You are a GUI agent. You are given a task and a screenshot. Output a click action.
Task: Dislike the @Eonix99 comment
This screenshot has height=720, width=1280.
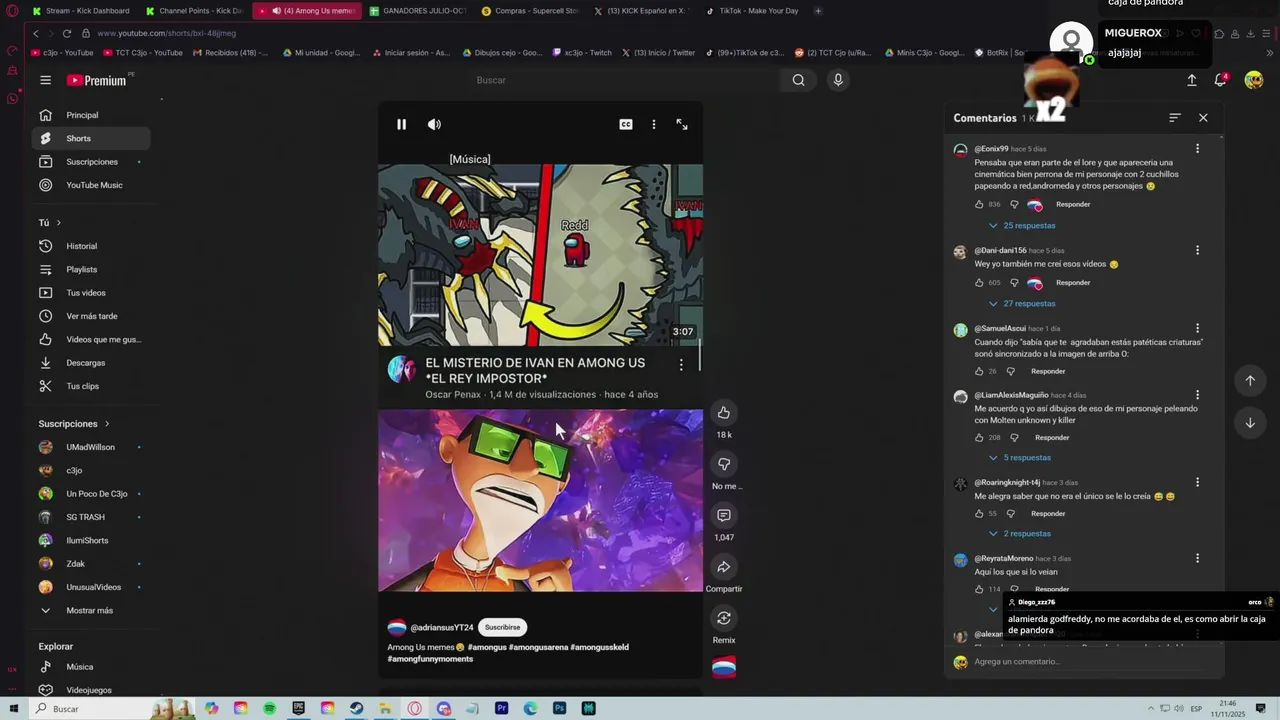(1014, 204)
